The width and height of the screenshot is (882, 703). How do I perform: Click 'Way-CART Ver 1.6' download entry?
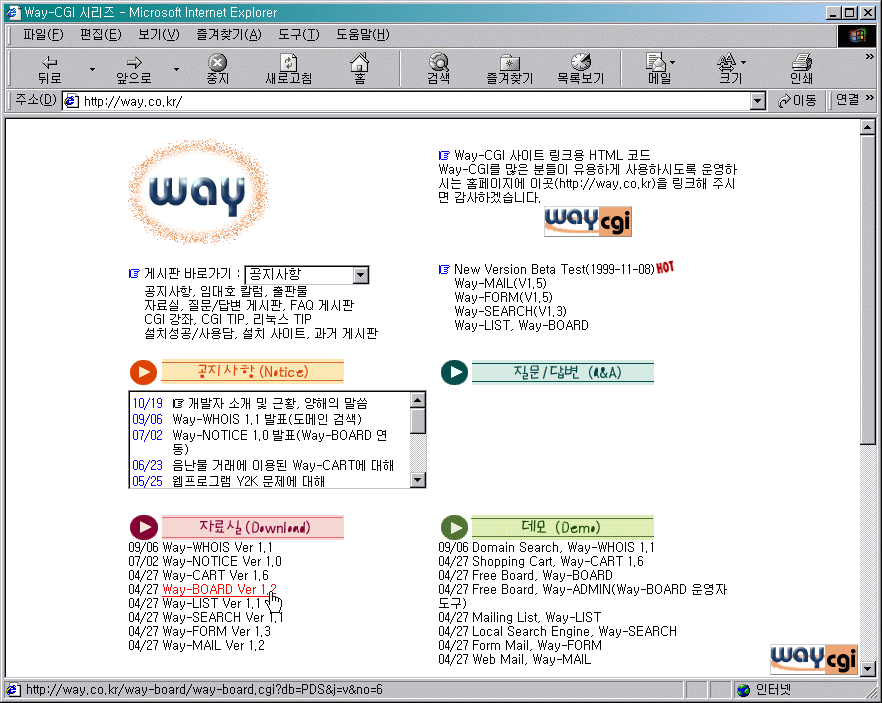pyautogui.click(x=215, y=575)
